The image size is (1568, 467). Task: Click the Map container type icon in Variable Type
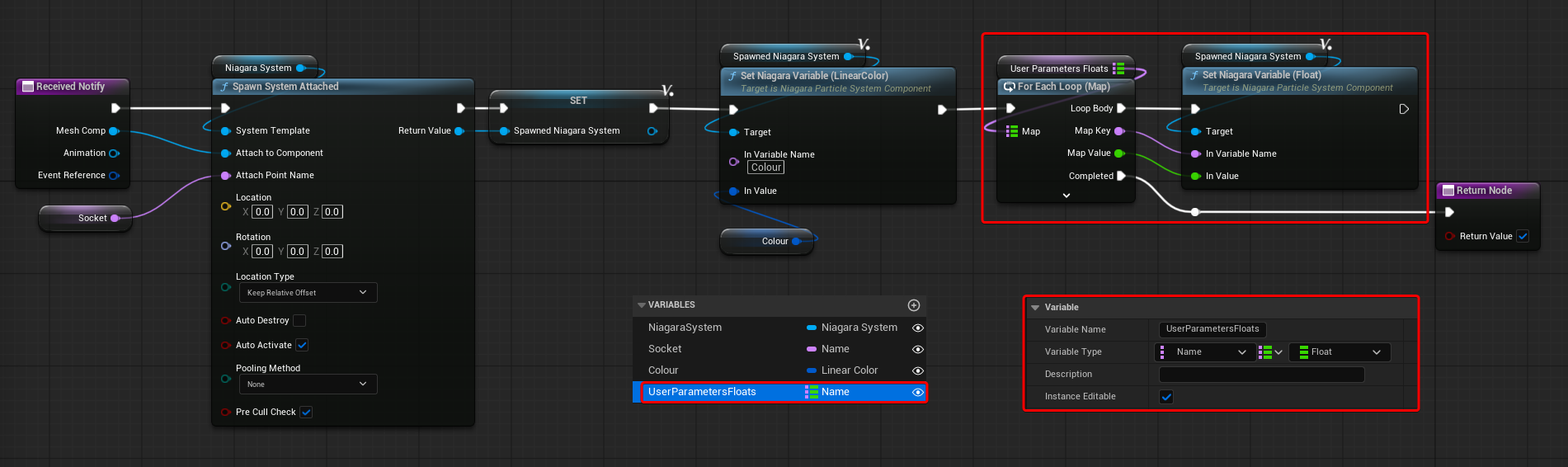coord(1269,352)
